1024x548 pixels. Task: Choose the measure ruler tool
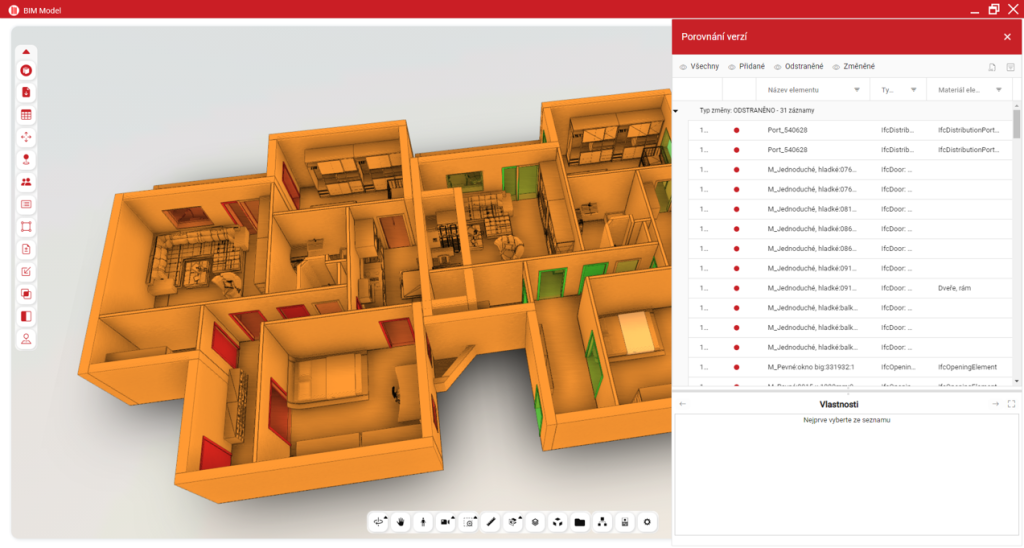tap(491, 521)
